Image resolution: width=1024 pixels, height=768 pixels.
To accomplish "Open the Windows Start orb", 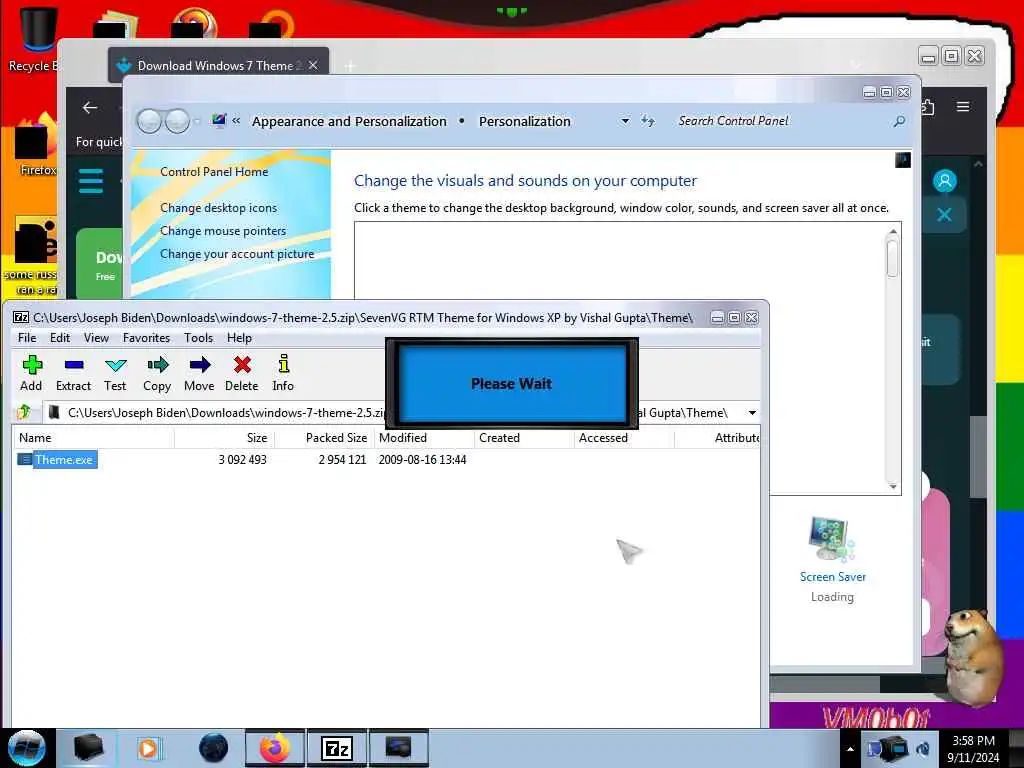I will tap(27, 748).
